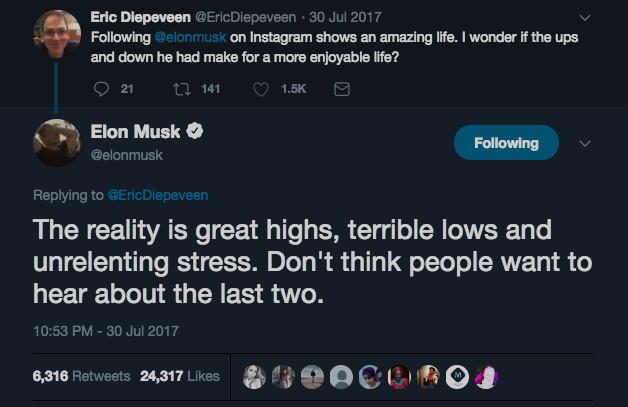Click the reply icon under Eric's tweet
This screenshot has height=407, width=628.
(x=101, y=89)
